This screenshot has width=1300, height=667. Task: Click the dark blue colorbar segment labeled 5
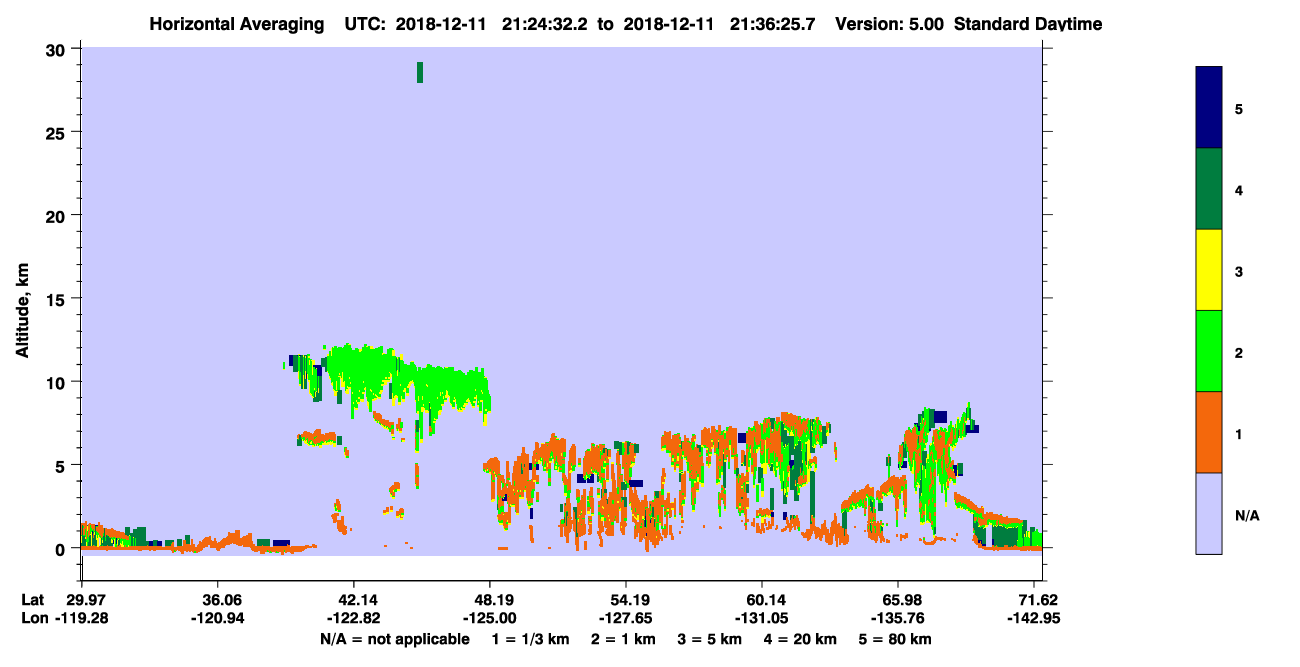point(1209,108)
